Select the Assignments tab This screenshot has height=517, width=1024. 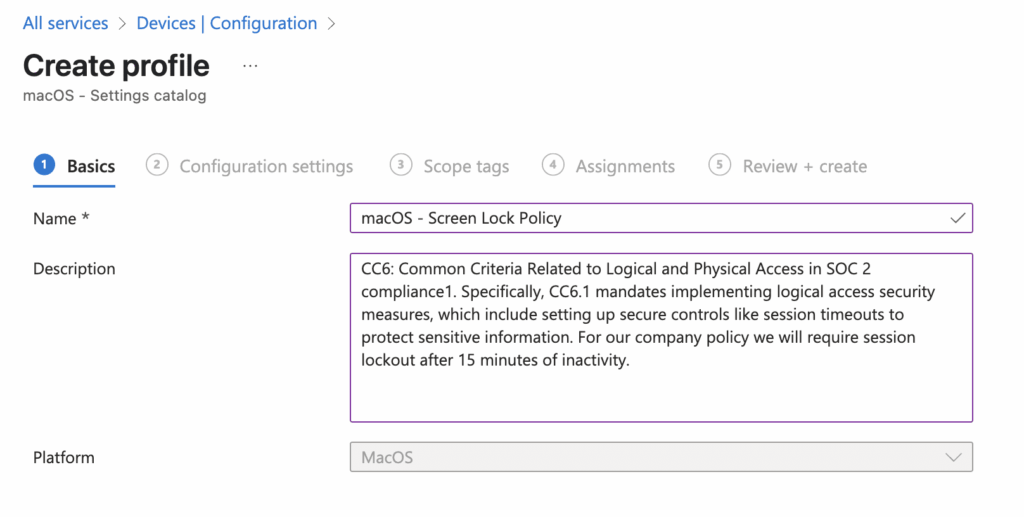[x=625, y=166]
